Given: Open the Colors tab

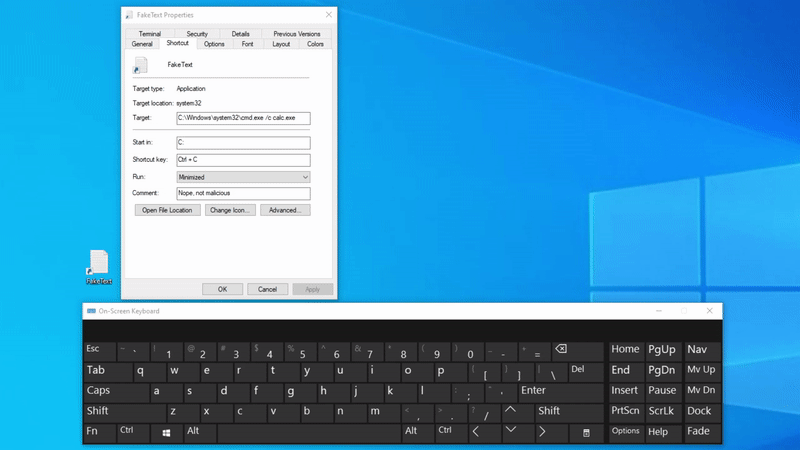Looking at the screenshot, I should point(315,44).
